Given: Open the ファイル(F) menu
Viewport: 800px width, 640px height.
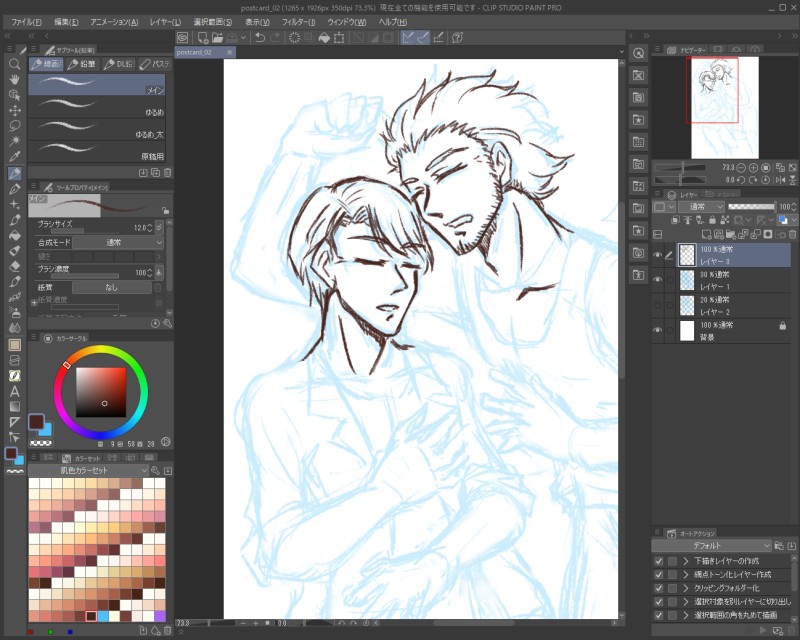Looking at the screenshot, I should tap(26, 22).
